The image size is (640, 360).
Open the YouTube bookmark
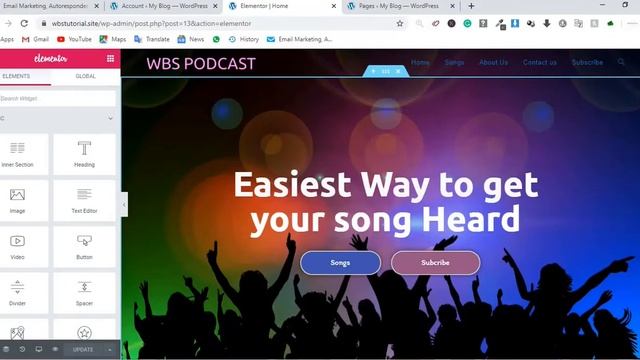click(74, 39)
